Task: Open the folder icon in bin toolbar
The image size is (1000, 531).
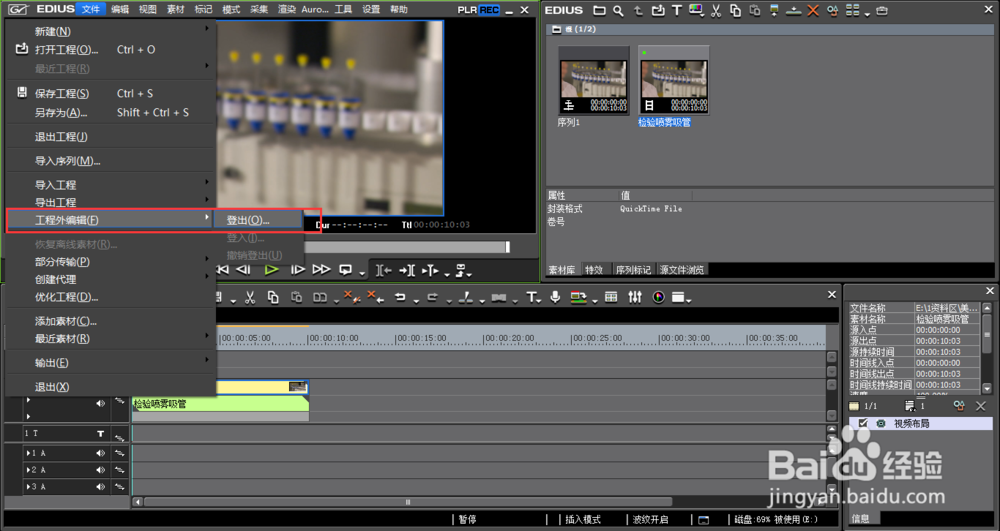Action: click(599, 10)
